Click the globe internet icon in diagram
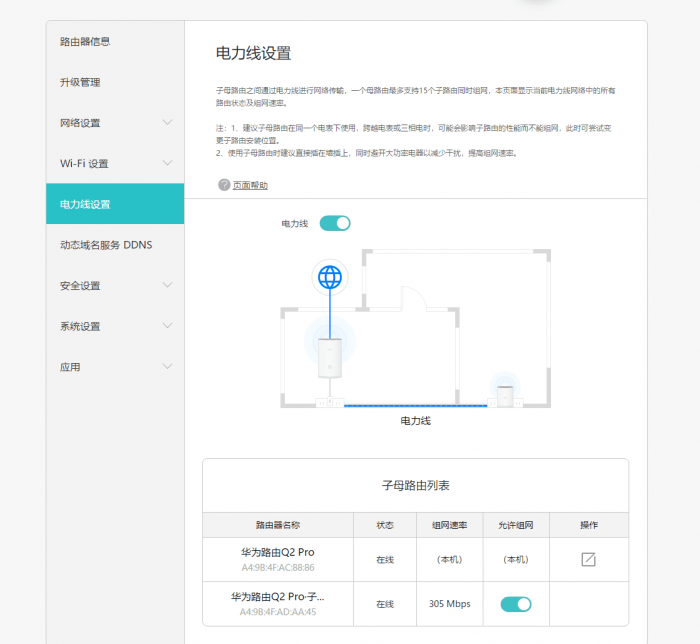700x644 pixels. [329, 277]
